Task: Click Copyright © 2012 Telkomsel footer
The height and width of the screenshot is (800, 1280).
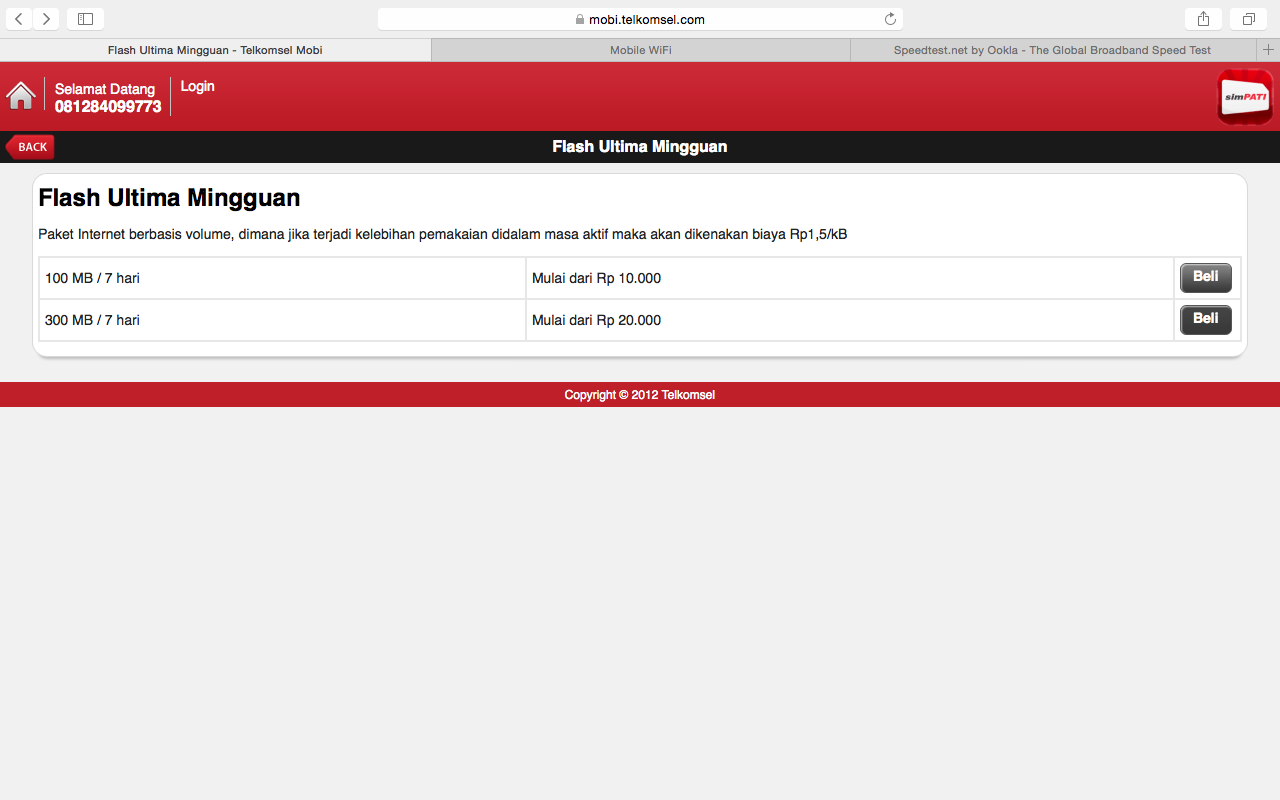Action: point(640,395)
